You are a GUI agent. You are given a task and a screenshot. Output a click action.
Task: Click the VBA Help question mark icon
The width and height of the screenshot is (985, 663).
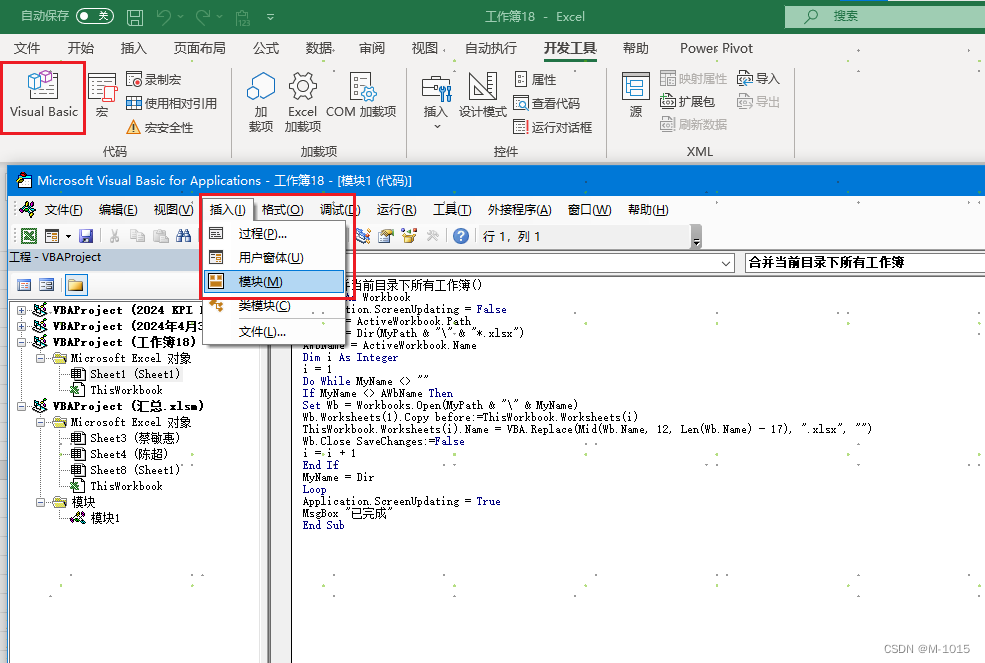[461, 236]
